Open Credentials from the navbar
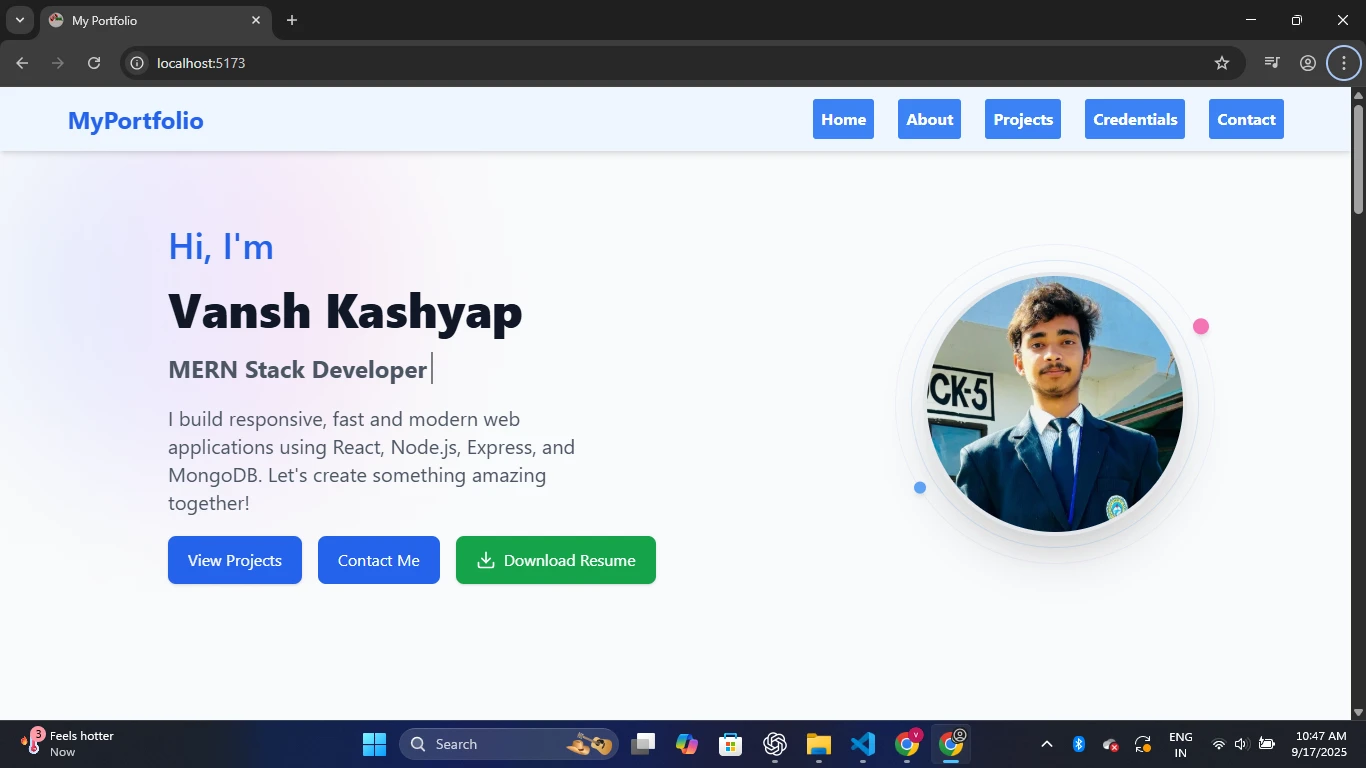This screenshot has width=1366, height=768. 1135,119
